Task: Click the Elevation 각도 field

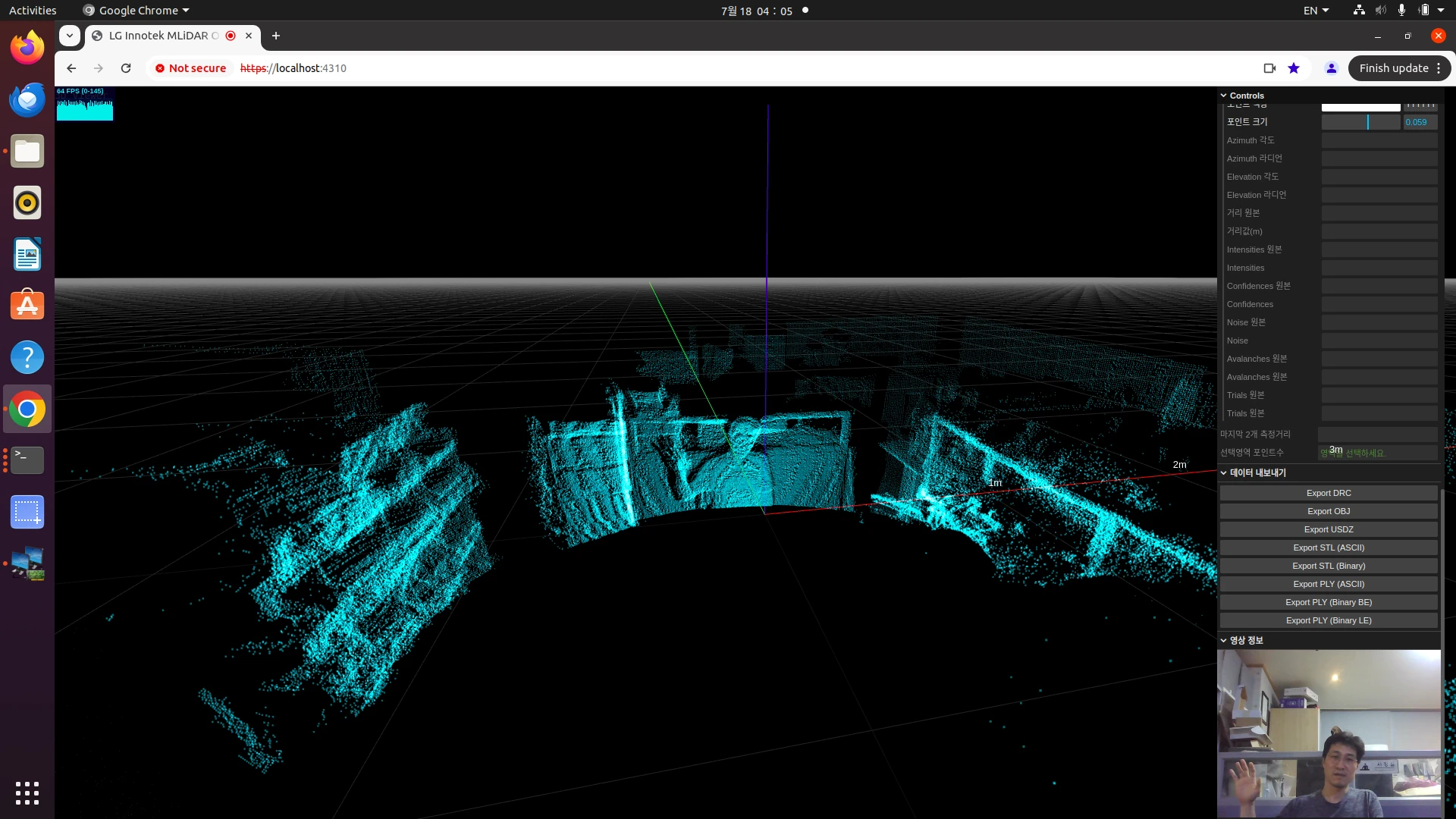Action: click(x=1379, y=177)
